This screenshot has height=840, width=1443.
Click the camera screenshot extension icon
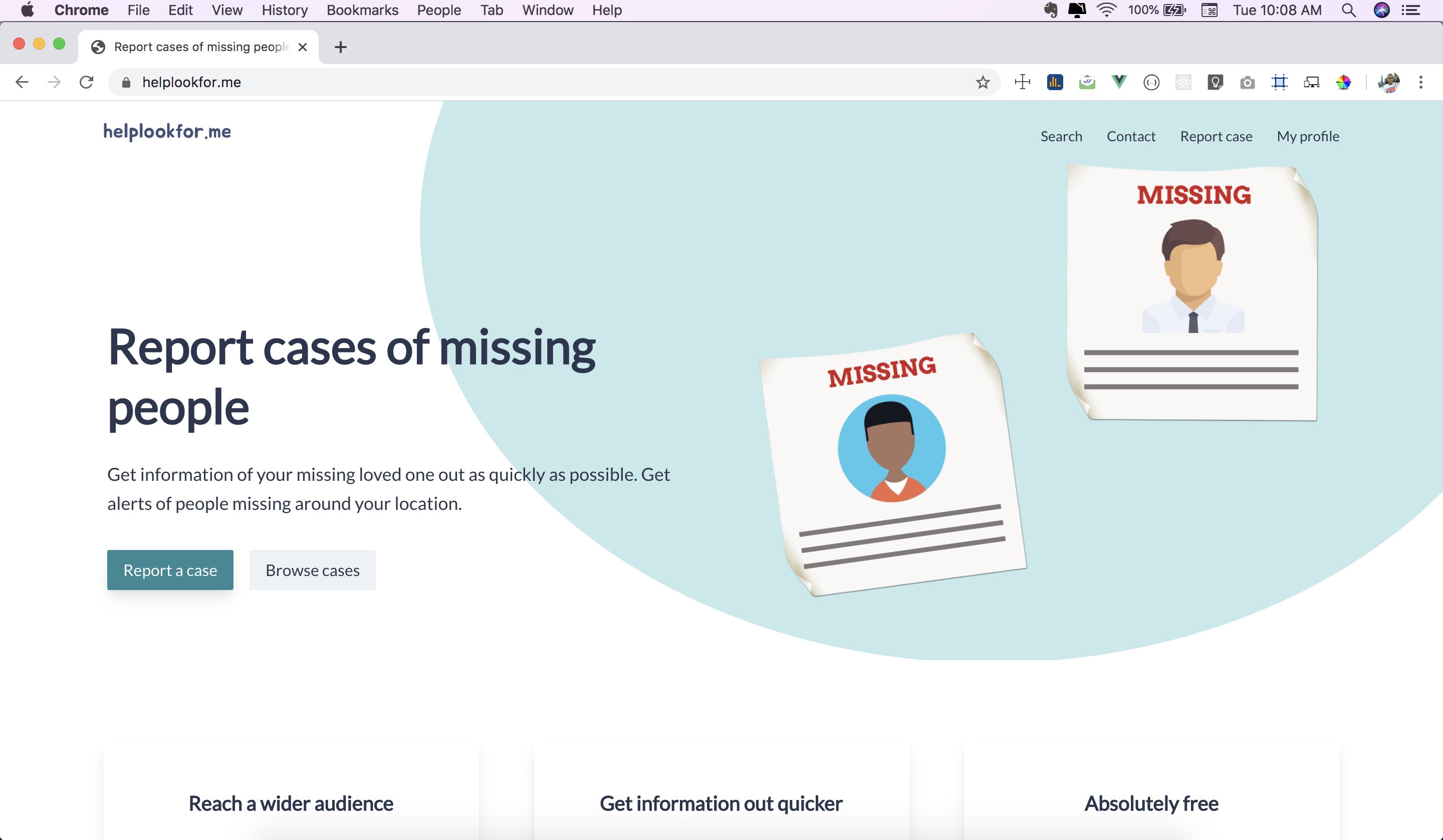(x=1247, y=83)
